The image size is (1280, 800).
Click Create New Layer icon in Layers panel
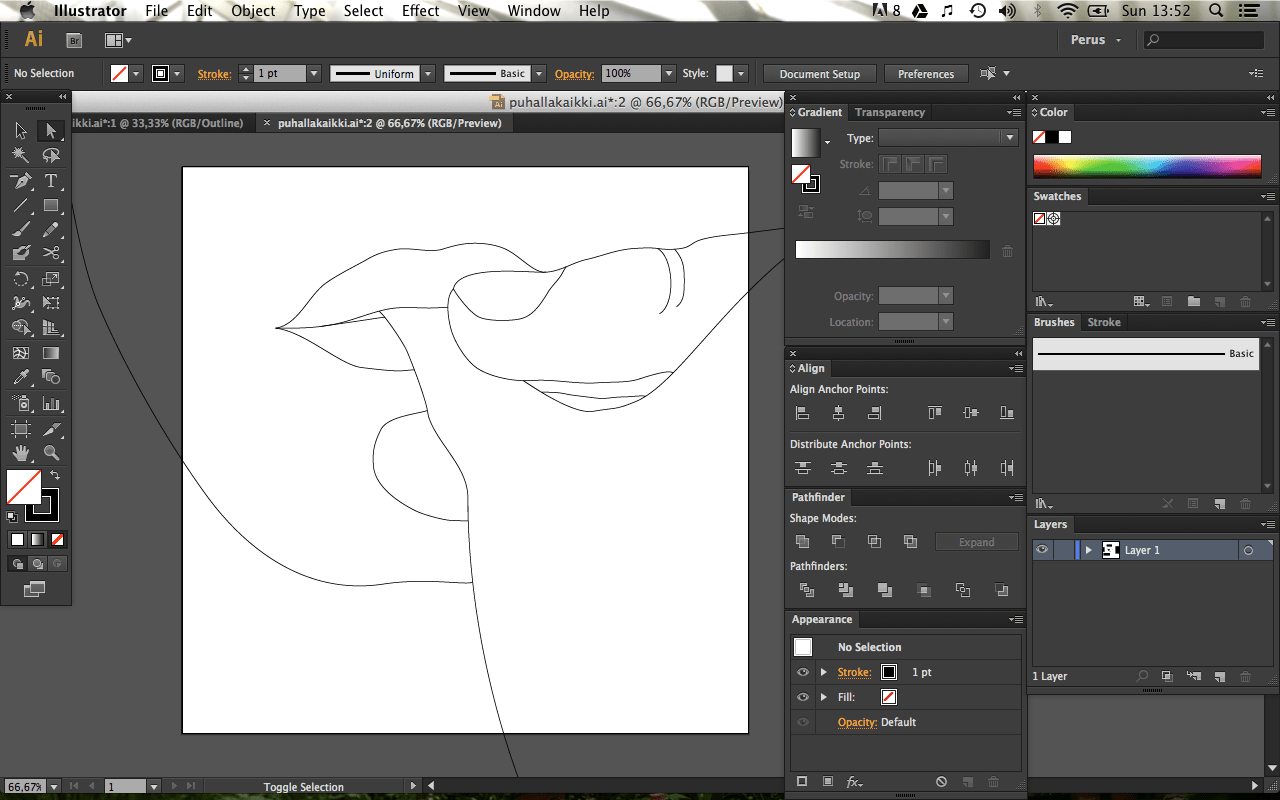click(x=1219, y=676)
